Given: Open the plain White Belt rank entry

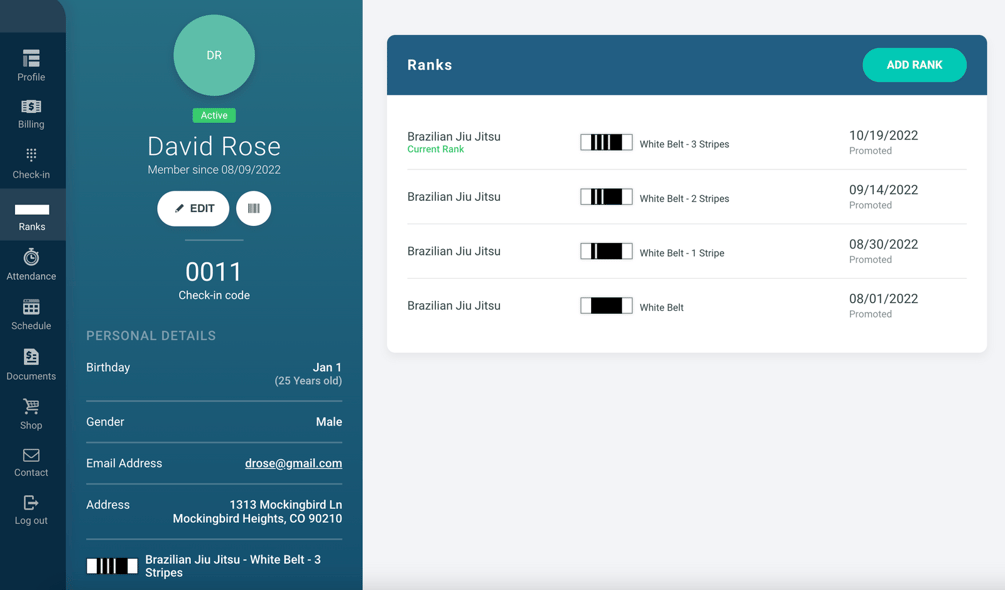Looking at the screenshot, I should tap(686, 306).
